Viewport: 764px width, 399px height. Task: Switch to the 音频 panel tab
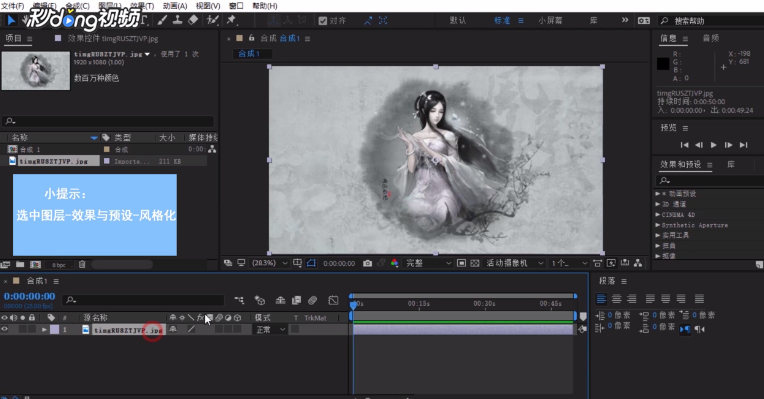tap(711, 38)
